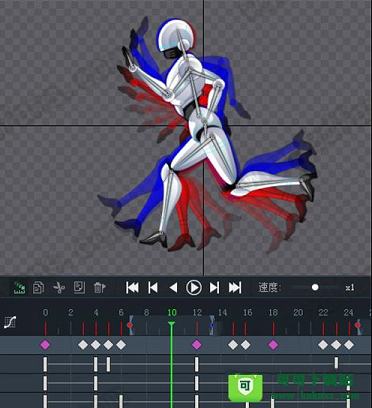The height and width of the screenshot is (408, 372).
Task: Start playback with the circled play button
Action: (194, 287)
